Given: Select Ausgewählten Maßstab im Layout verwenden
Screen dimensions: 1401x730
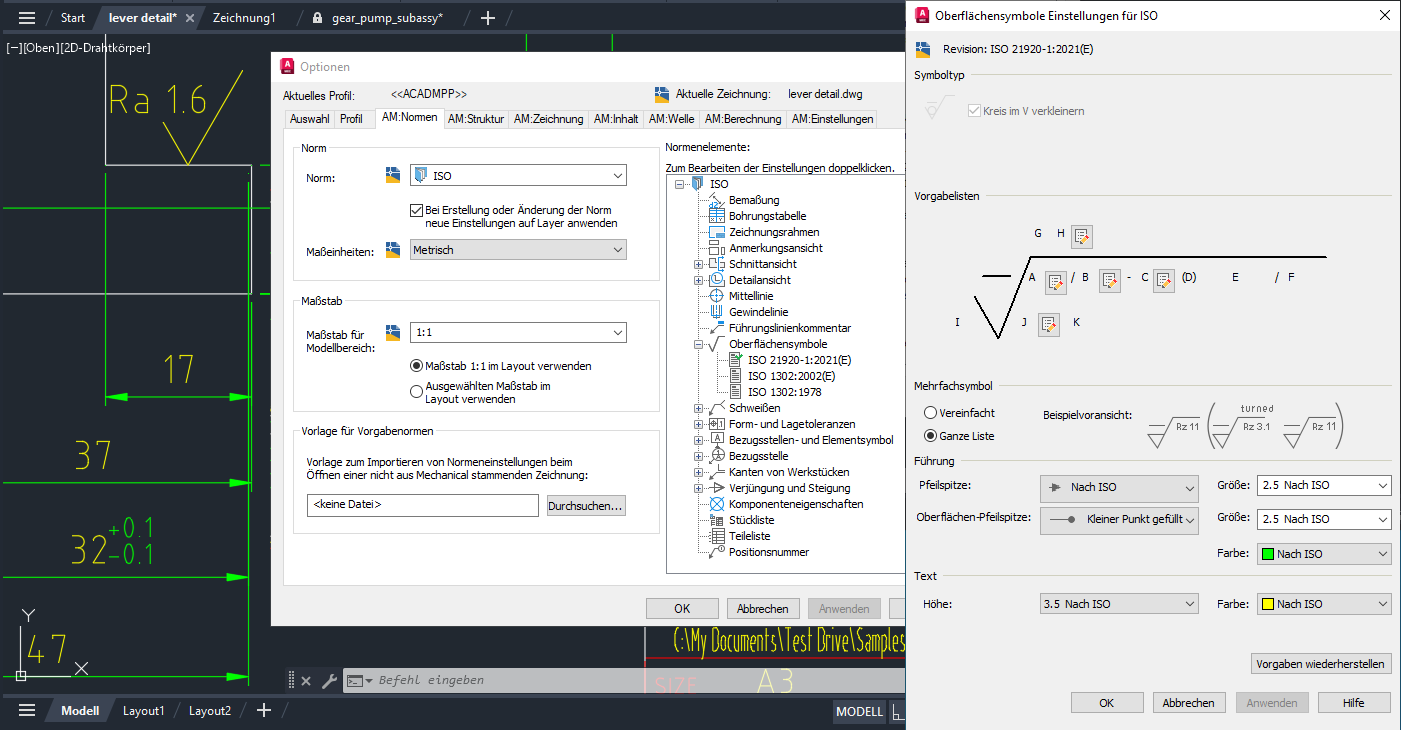Looking at the screenshot, I should 417,392.
